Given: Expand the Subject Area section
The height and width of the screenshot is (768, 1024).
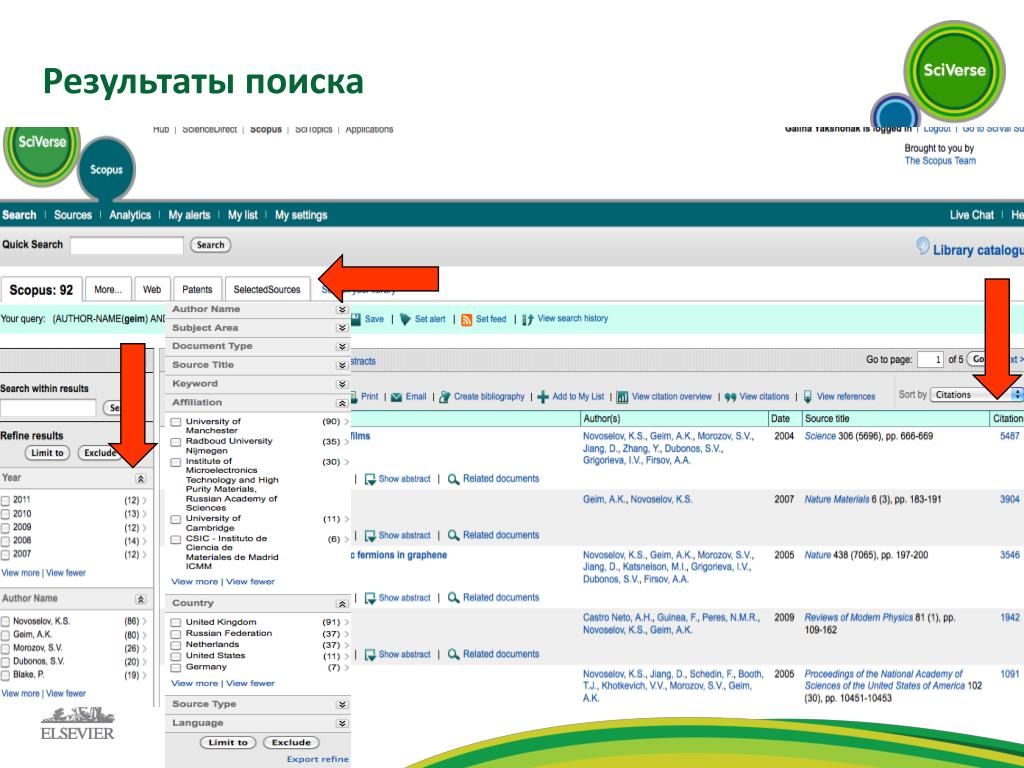Looking at the screenshot, I should (342, 328).
